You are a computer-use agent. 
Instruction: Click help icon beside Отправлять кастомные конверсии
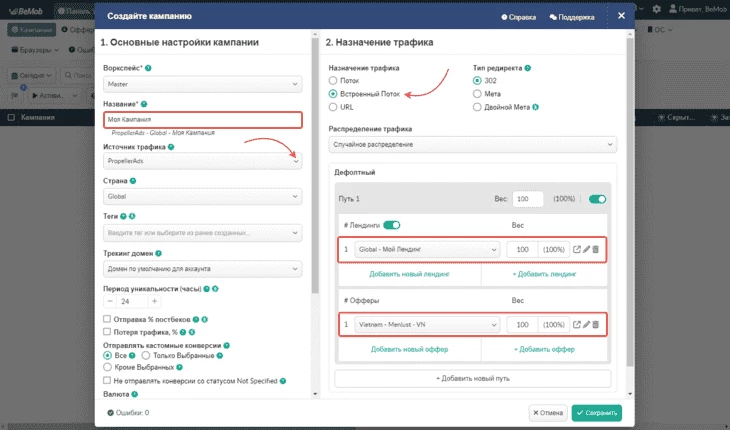point(226,346)
